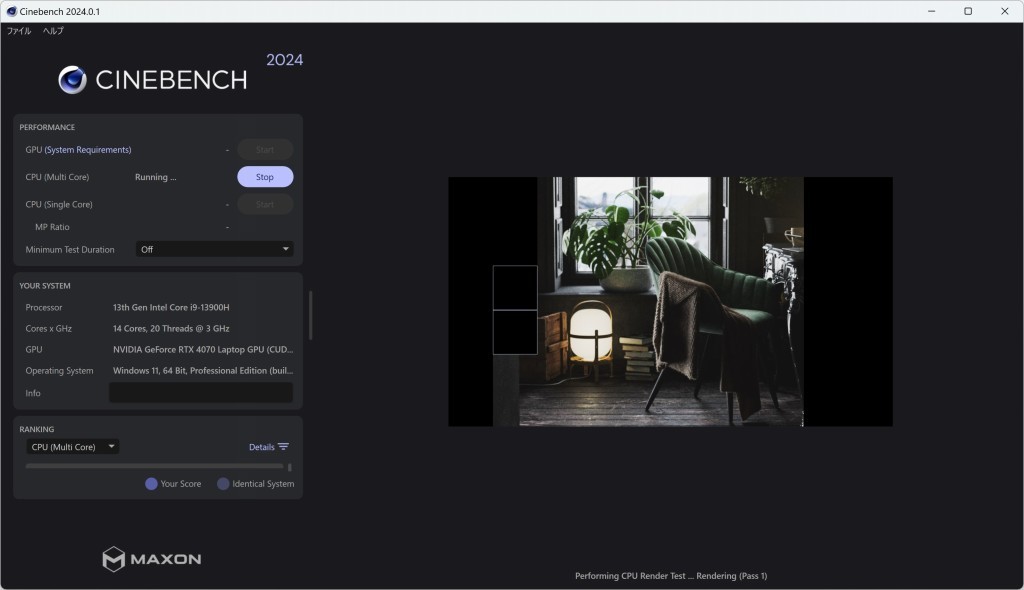
Task: Click the ranking score progress bar
Action: (154, 467)
